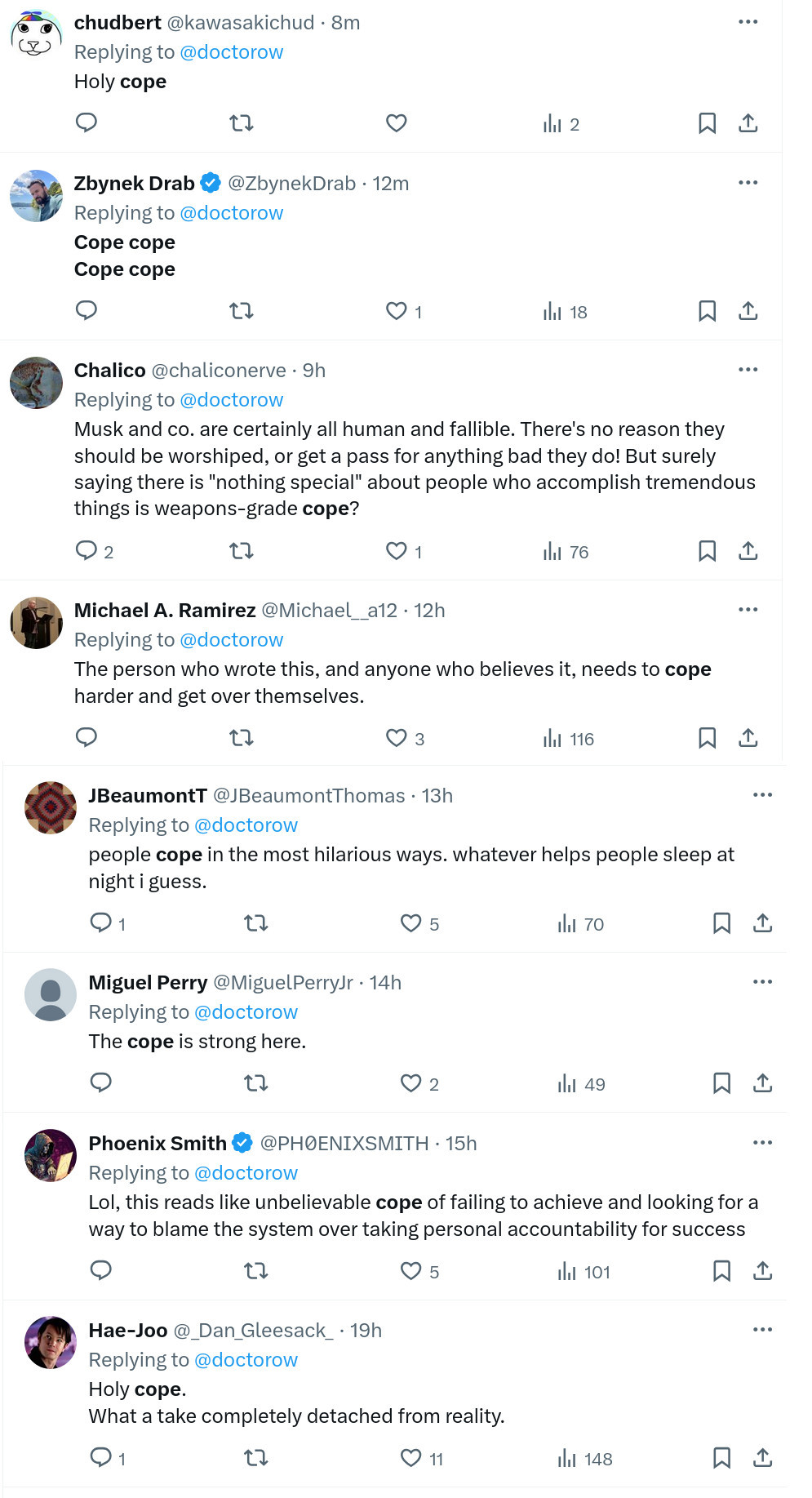Bookmark Hae-Joo's tweet

click(722, 1458)
